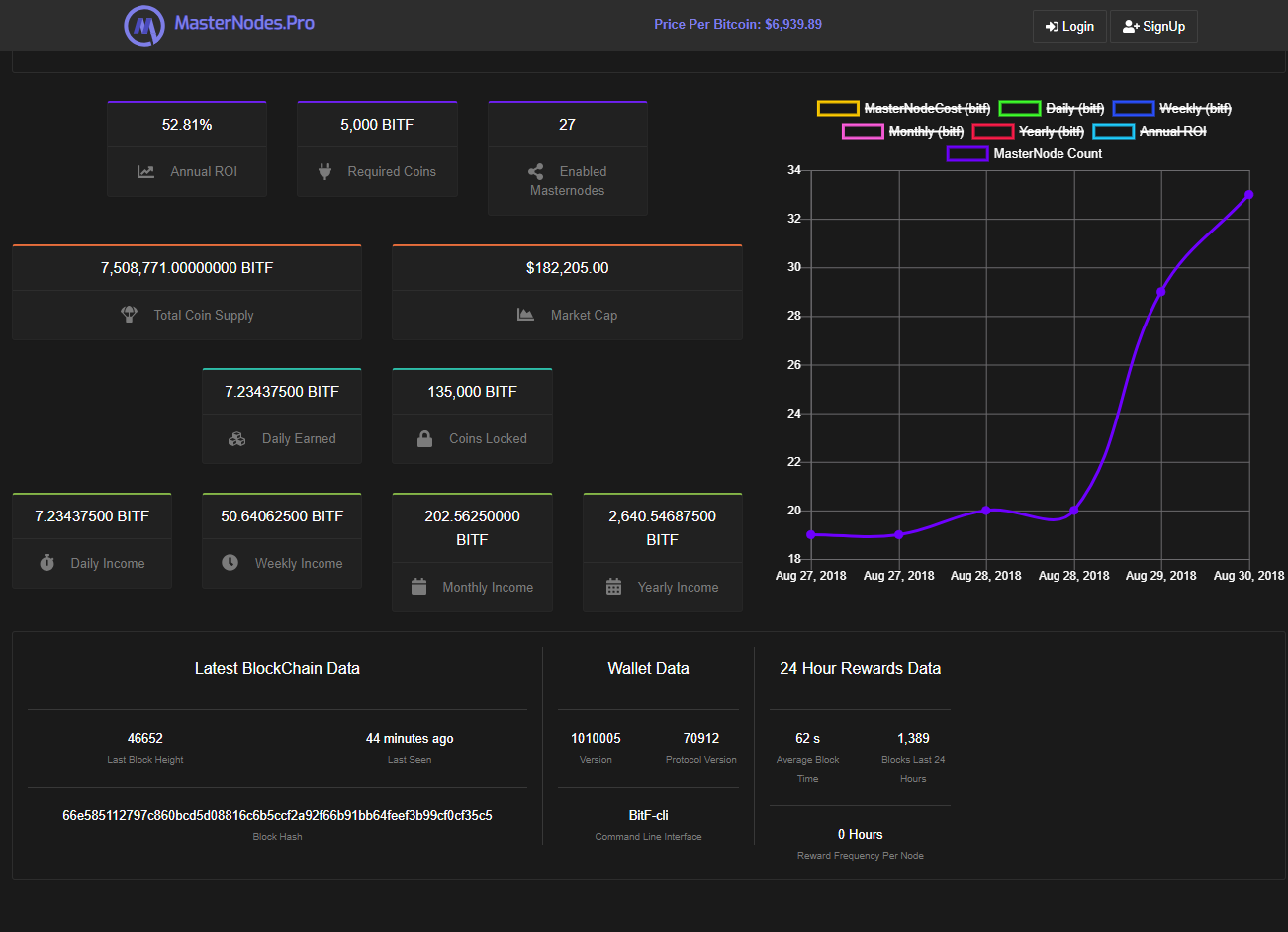Viewport: 1288px width, 932px height.
Task: Click the Market Cap area-chart icon
Action: click(525, 315)
